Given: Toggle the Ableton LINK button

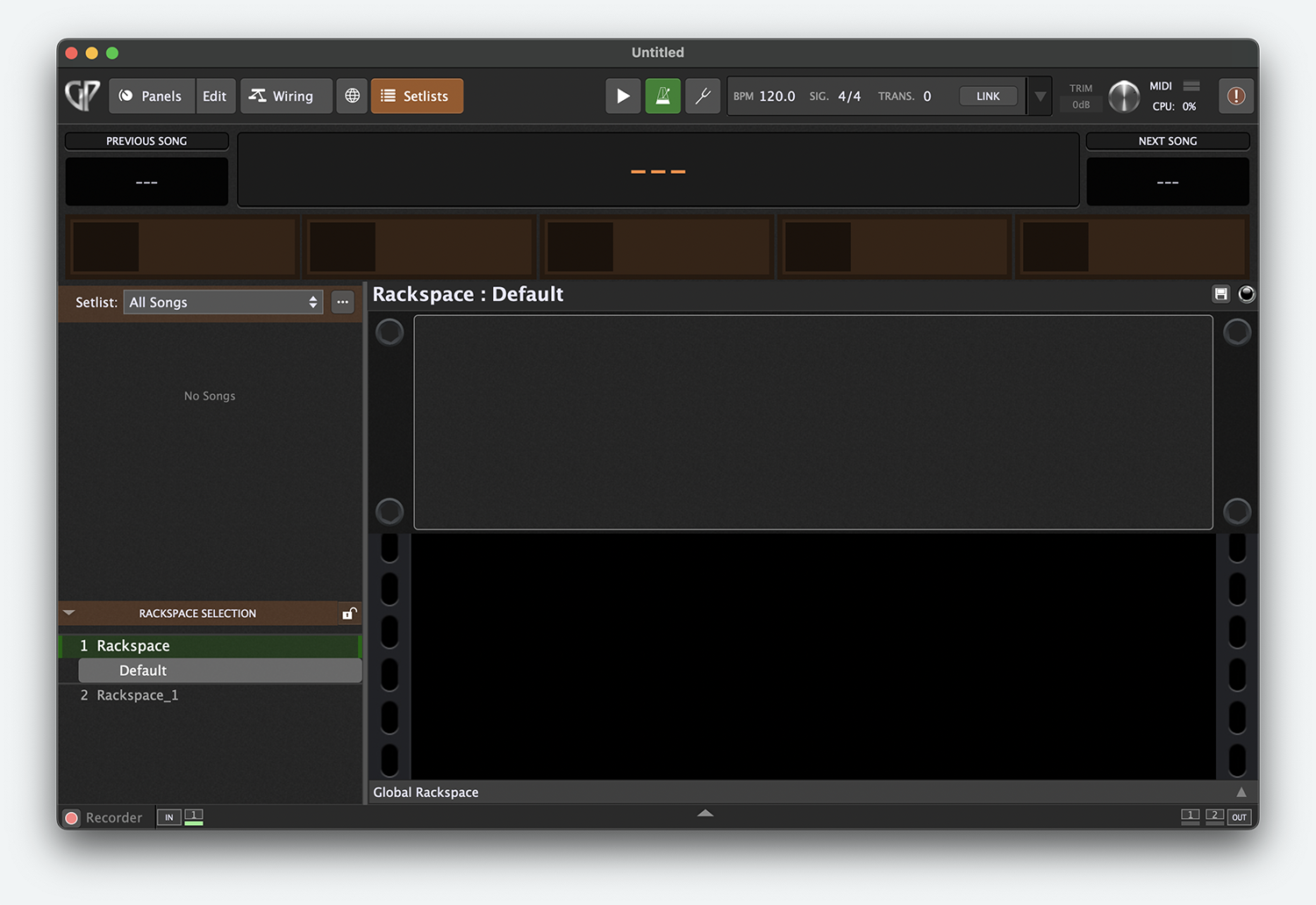Looking at the screenshot, I should tap(988, 97).
